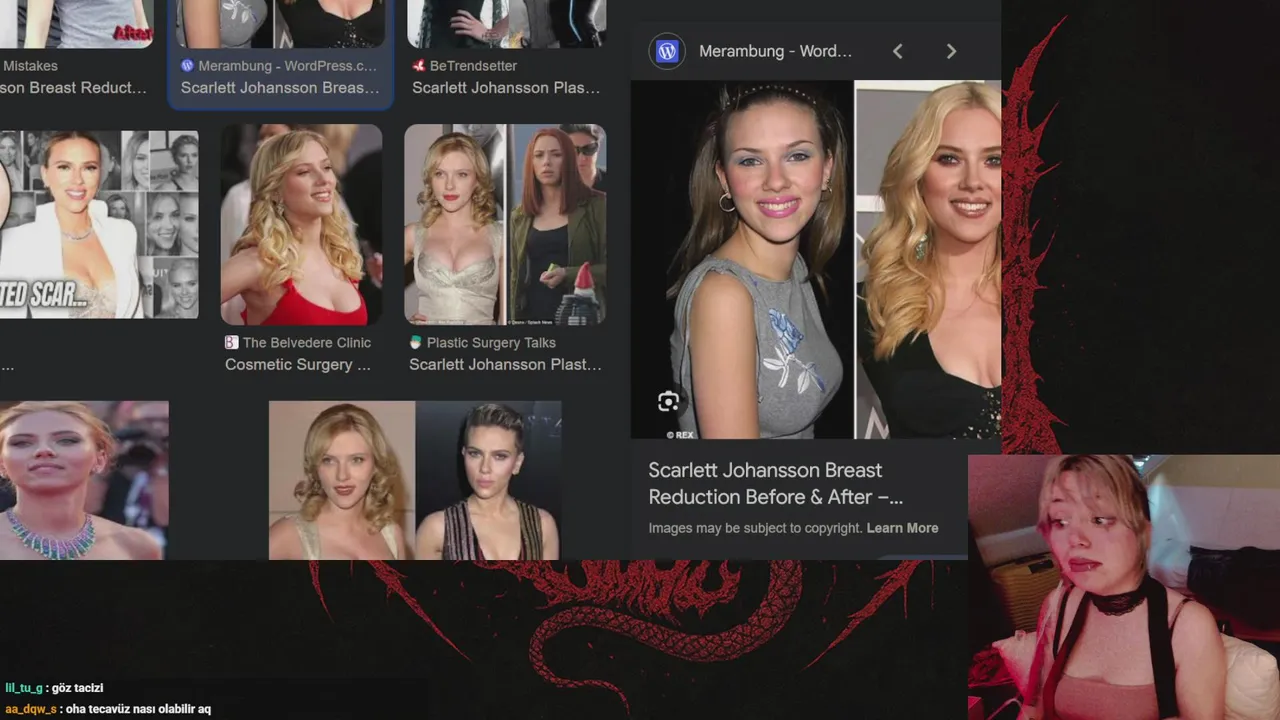Click the Google Lens icon on preview image
The height and width of the screenshot is (720, 1280).
[x=668, y=402]
